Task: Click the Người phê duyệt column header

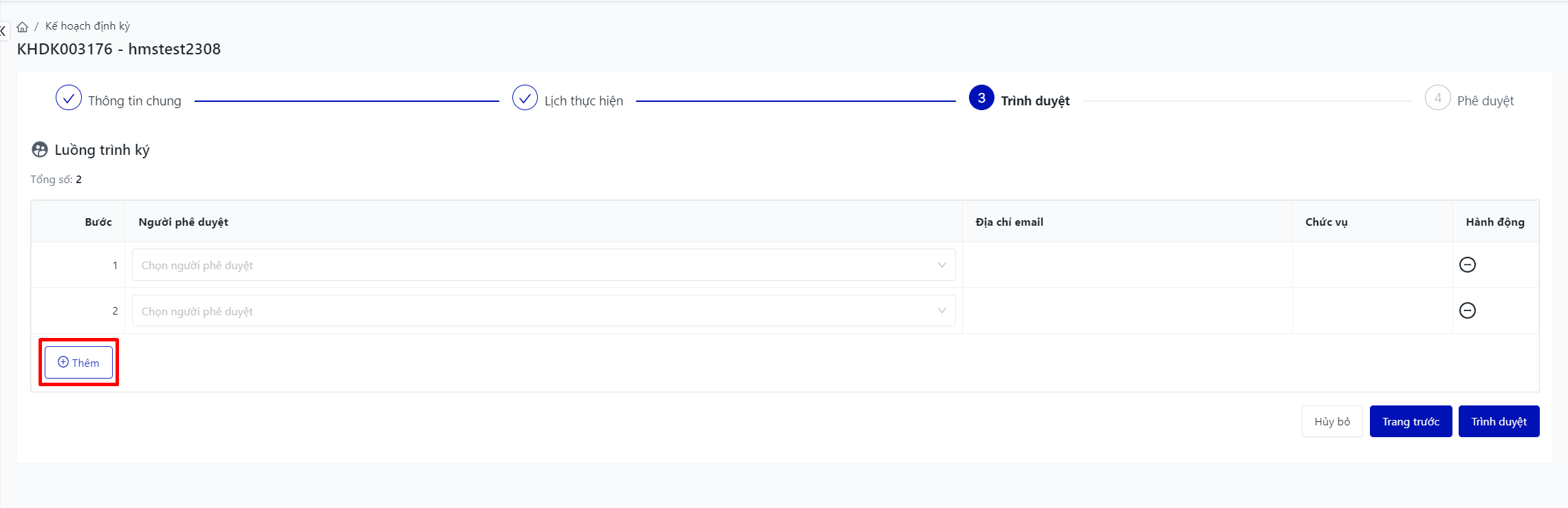Action: click(x=183, y=222)
